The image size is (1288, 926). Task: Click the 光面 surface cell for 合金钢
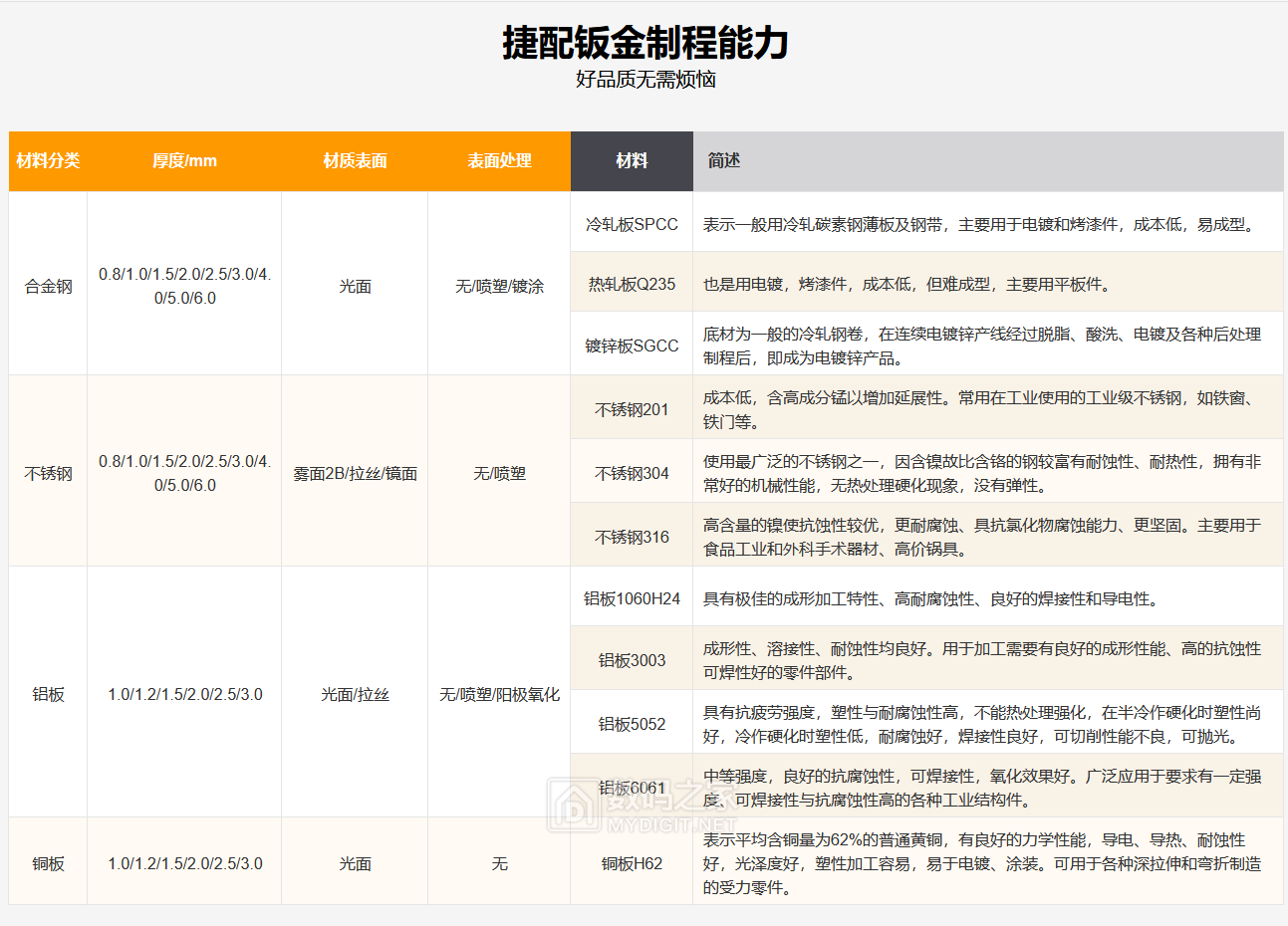click(355, 286)
